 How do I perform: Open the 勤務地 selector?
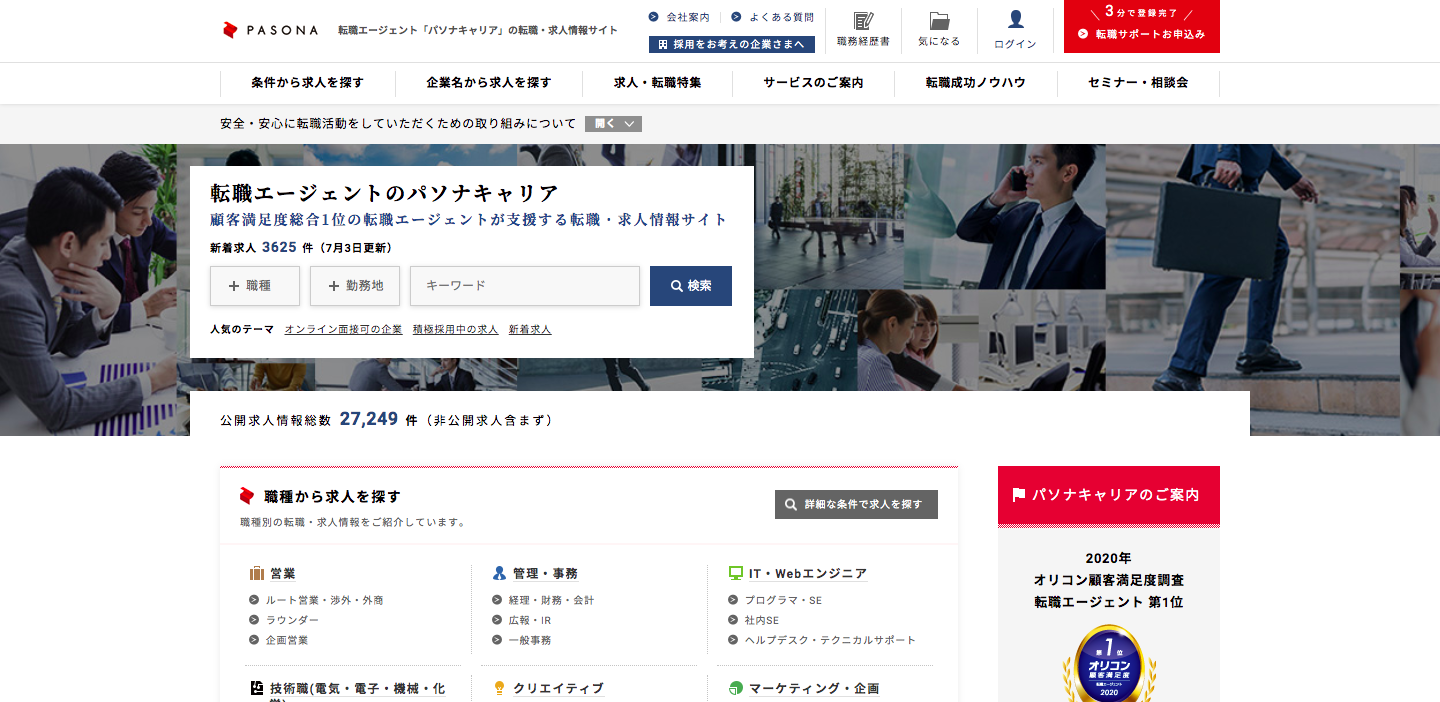[x=355, y=286]
